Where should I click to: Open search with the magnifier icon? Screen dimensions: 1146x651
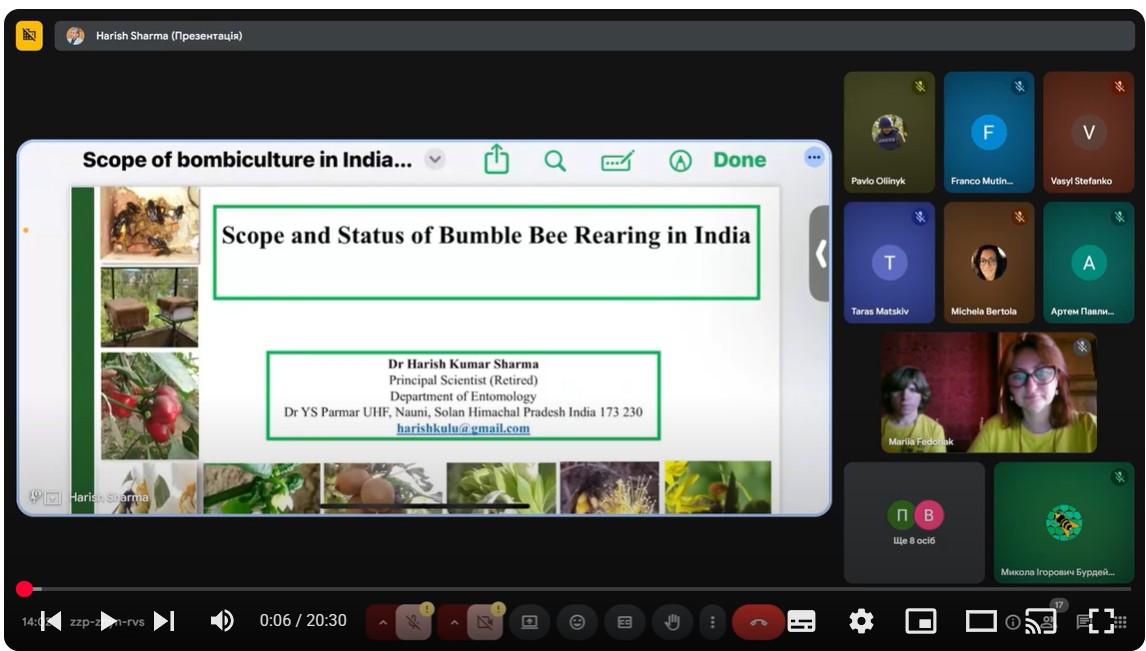click(555, 161)
